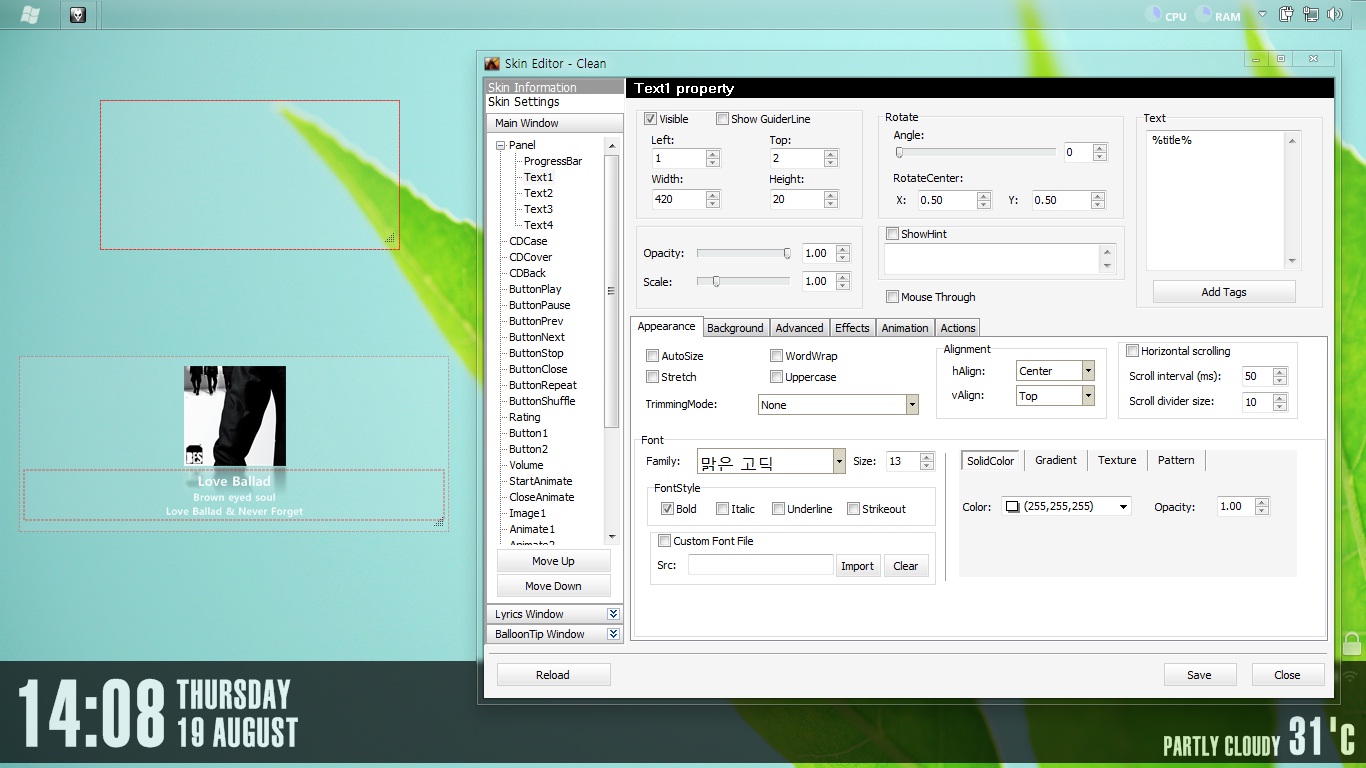Select ButtonPlay in the tree
This screenshot has height=768, width=1366.
coord(535,289)
